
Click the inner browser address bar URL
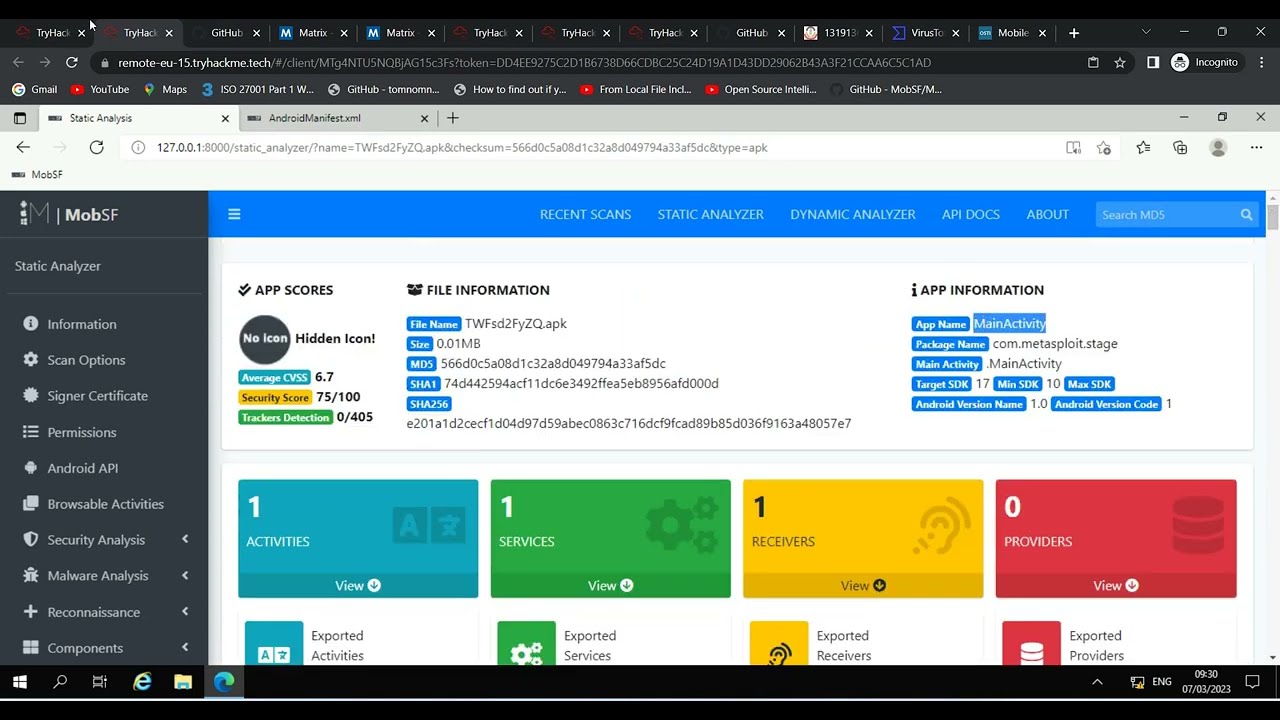[462, 147]
